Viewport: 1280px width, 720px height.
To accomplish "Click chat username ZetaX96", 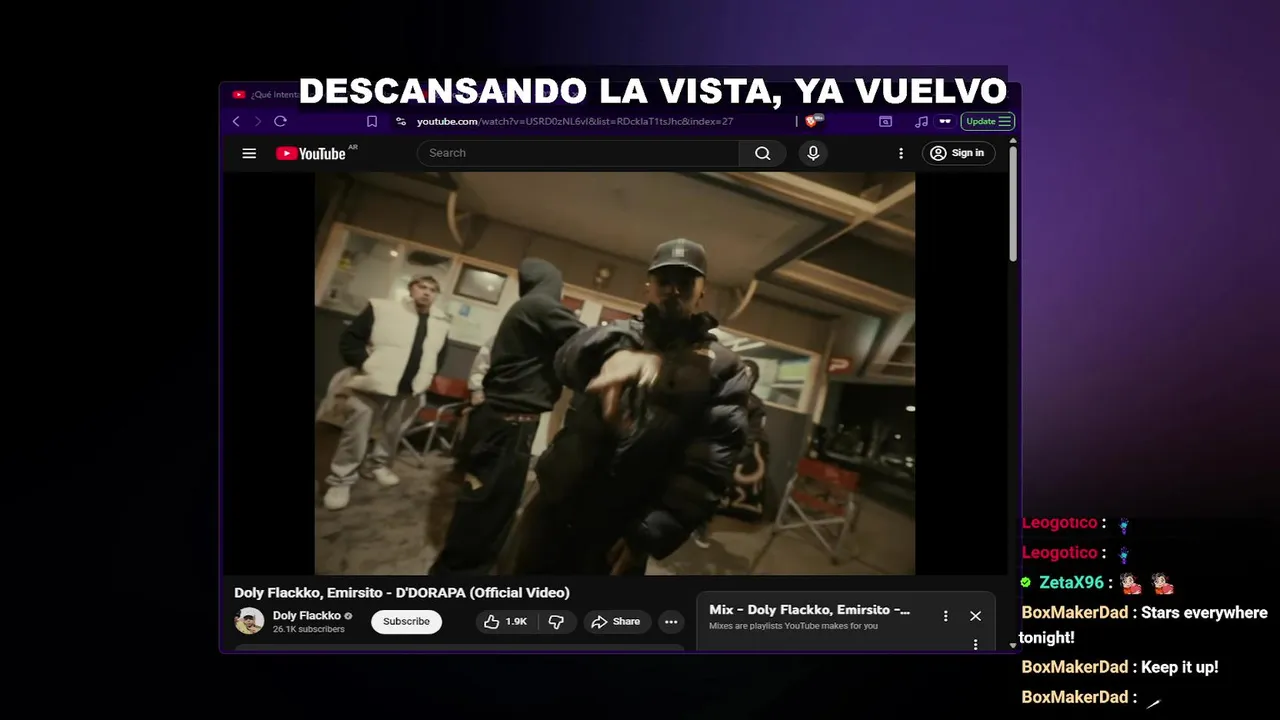I will point(1071,582).
